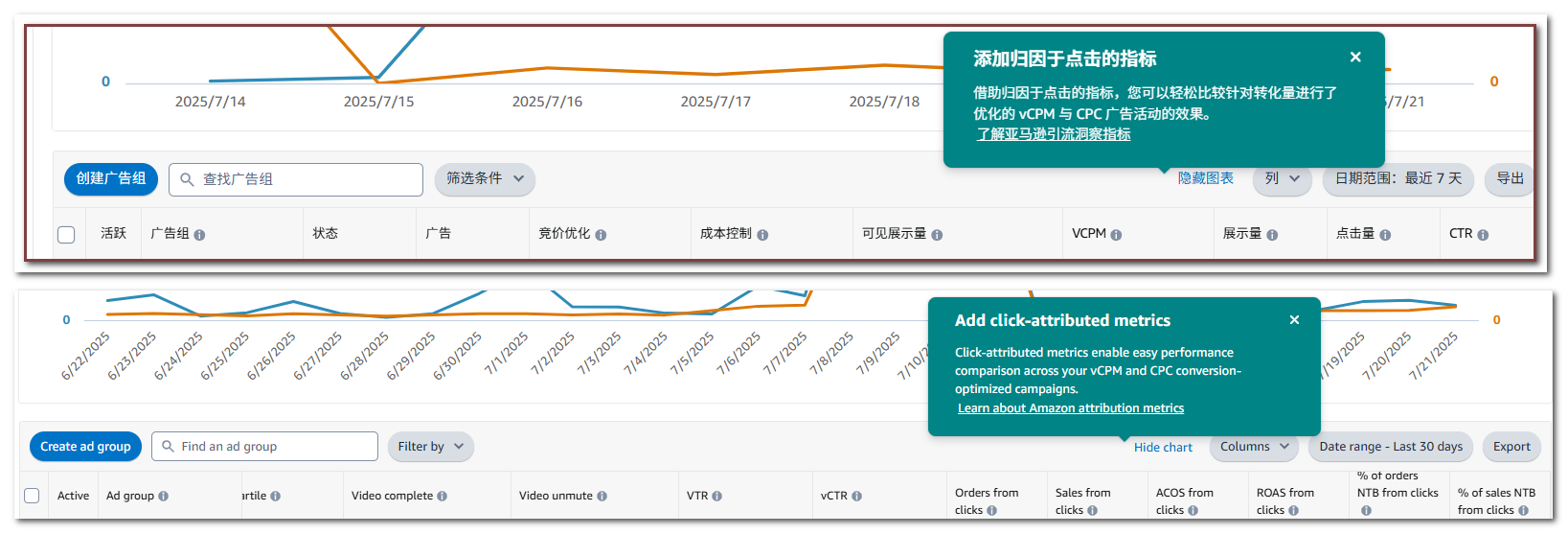Click 7/21/2025 date label on chart axis
1568x534 pixels.
pyautogui.click(x=1433, y=356)
